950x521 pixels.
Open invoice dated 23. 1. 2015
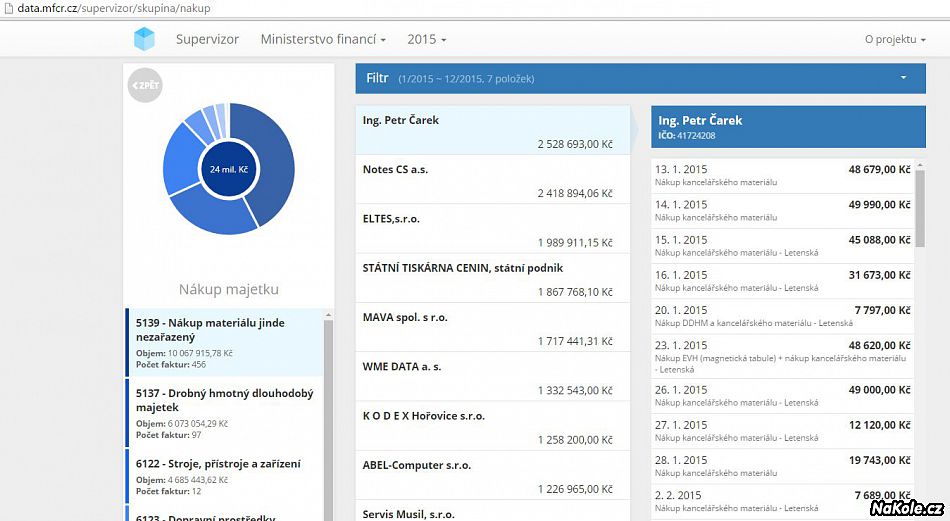click(782, 357)
